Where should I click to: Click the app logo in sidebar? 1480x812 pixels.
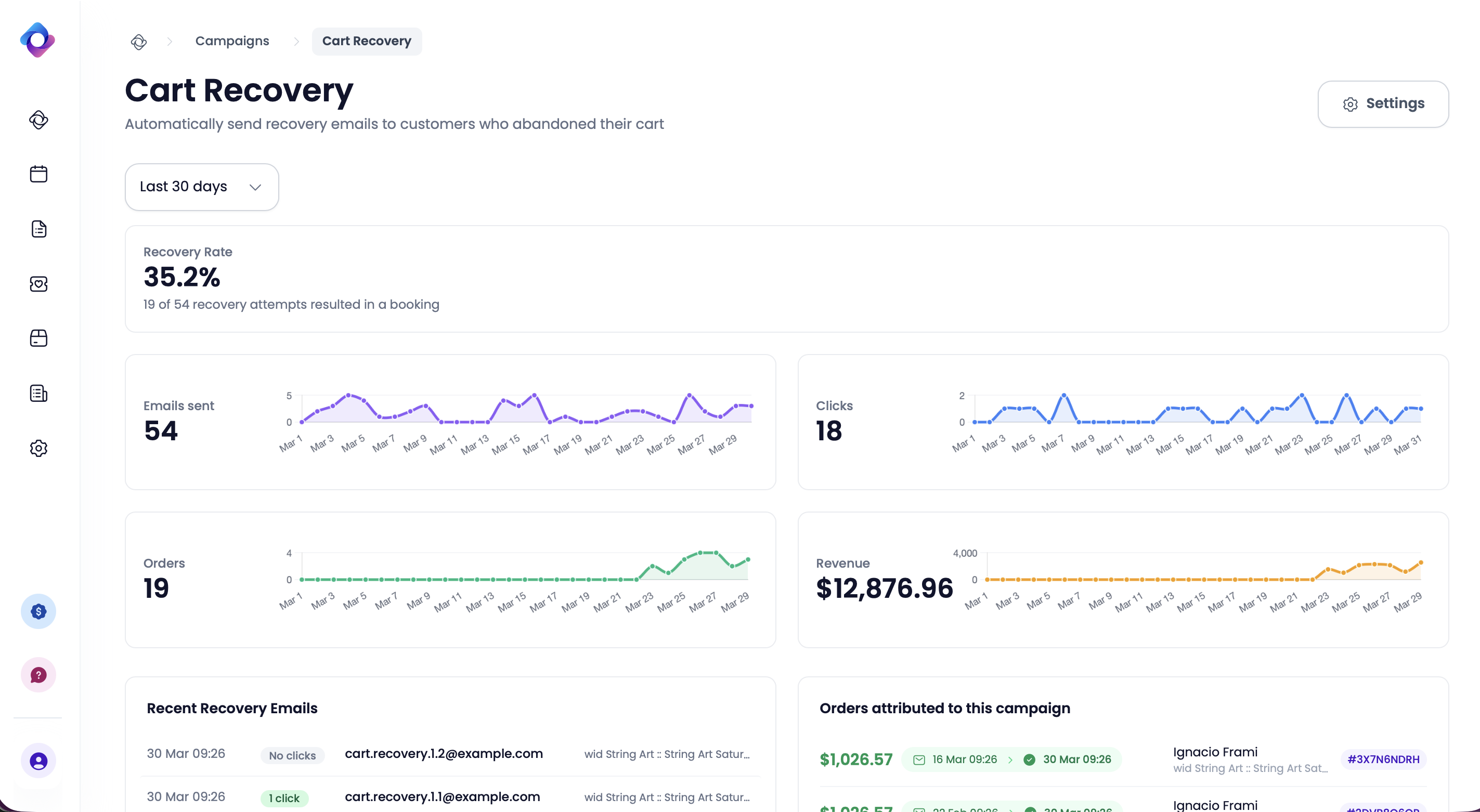coord(38,40)
